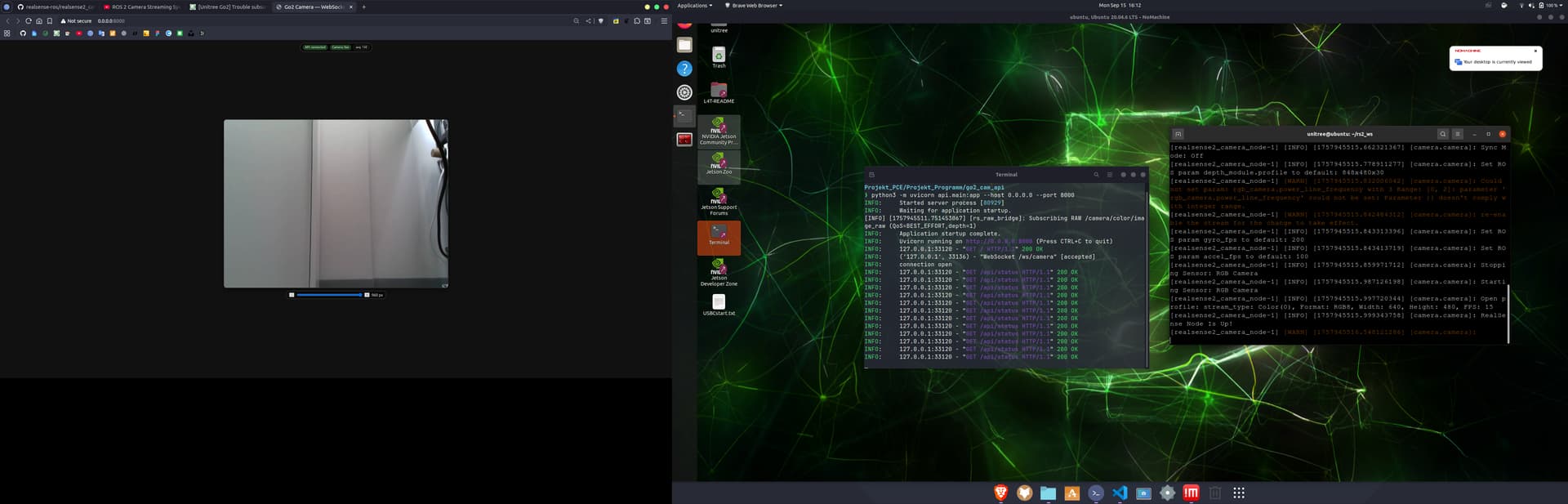Viewport: 1568px width, 504px height.
Task: Open the Show Applications grid
Action: click(x=1239, y=493)
